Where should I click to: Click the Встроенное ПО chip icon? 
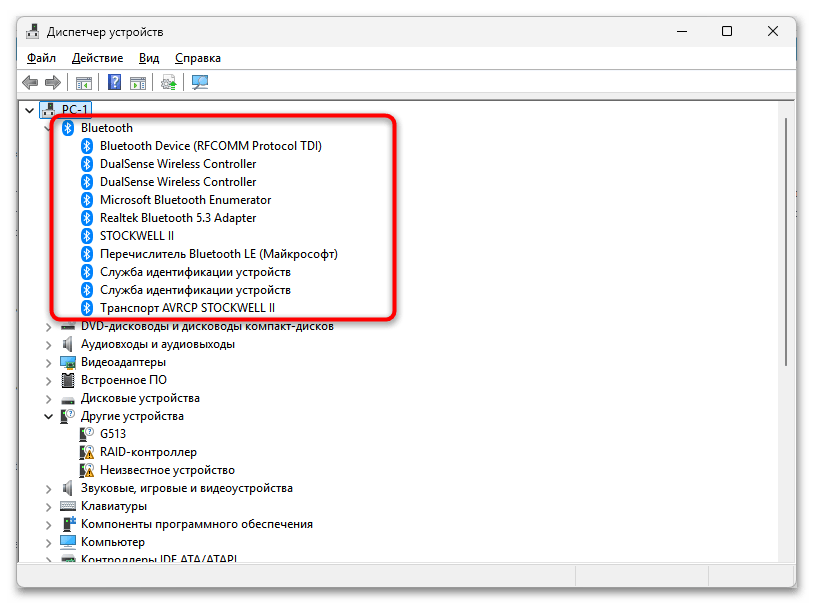click(x=68, y=380)
